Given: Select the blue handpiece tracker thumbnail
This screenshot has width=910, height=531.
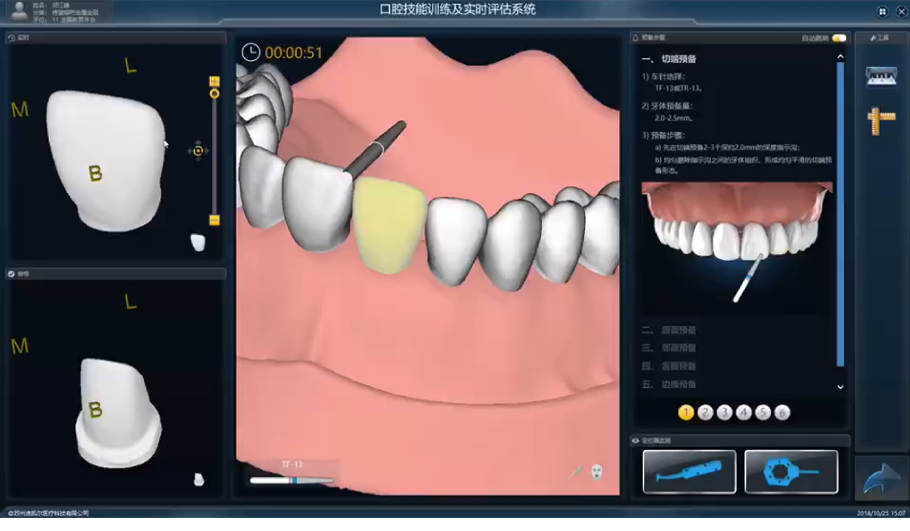Looking at the screenshot, I should 689,471.
